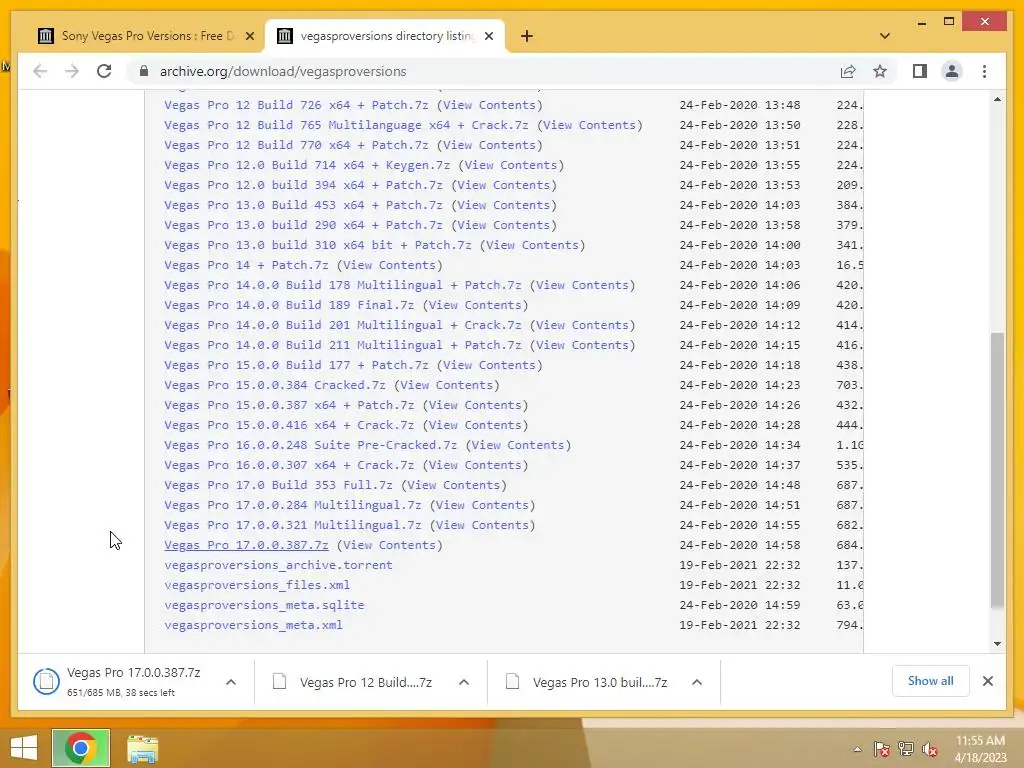Image resolution: width=1024 pixels, height=768 pixels.
Task: Download Vegas Pro 13.0 Build 453 x64 file
Action: pos(303,205)
